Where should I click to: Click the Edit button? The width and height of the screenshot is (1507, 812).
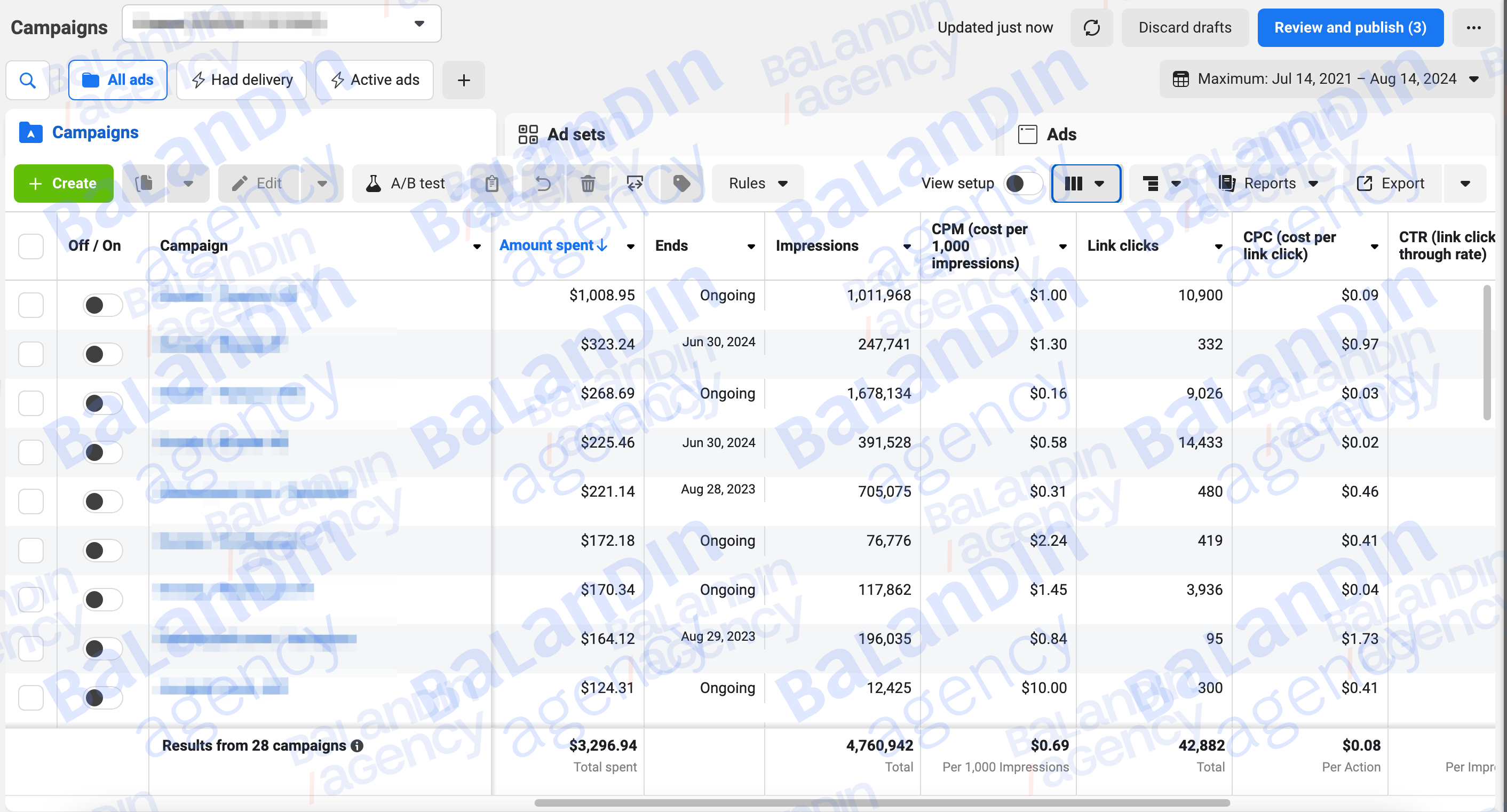click(260, 183)
